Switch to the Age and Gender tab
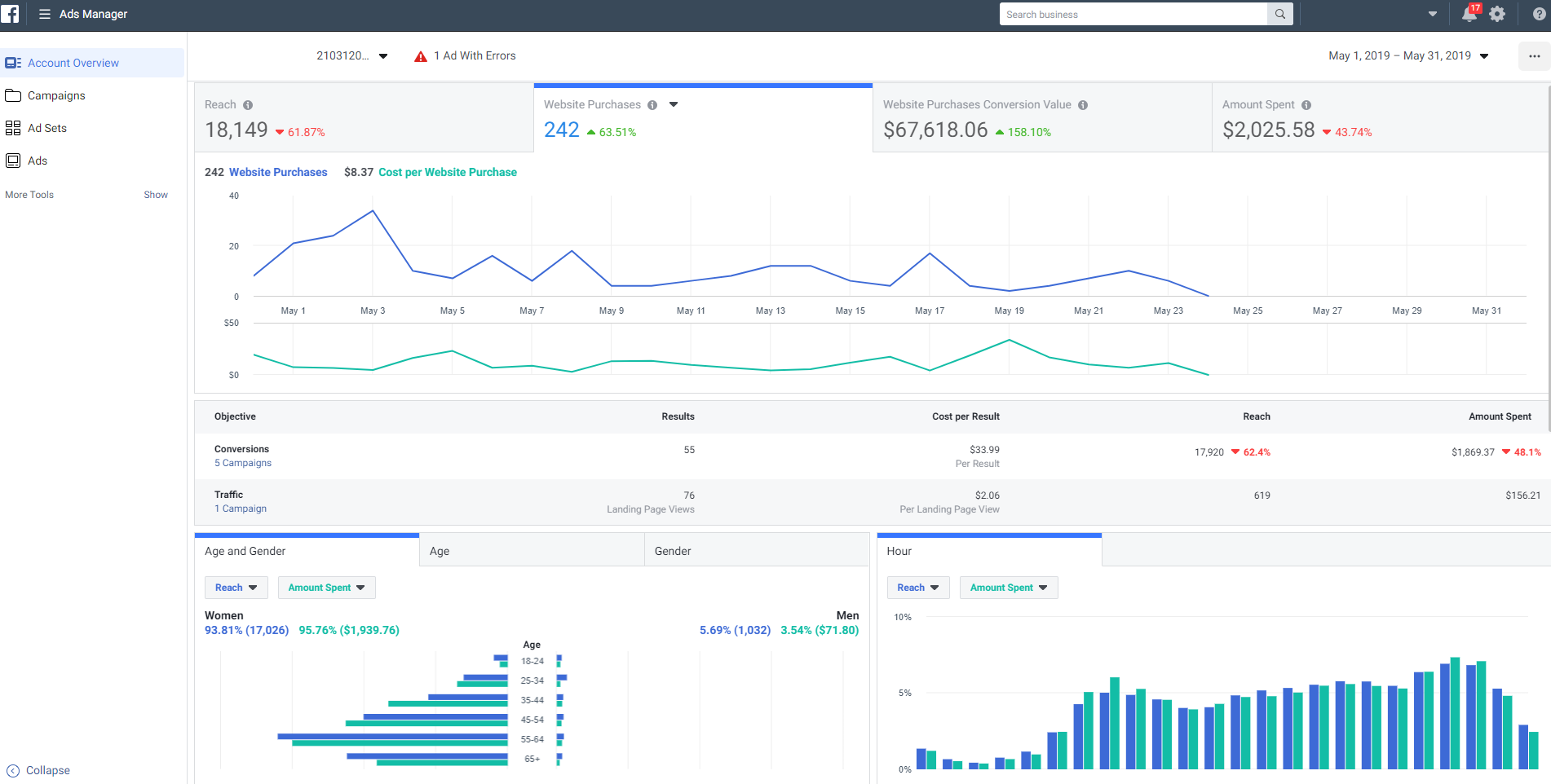The height and width of the screenshot is (784, 1551). click(x=307, y=551)
